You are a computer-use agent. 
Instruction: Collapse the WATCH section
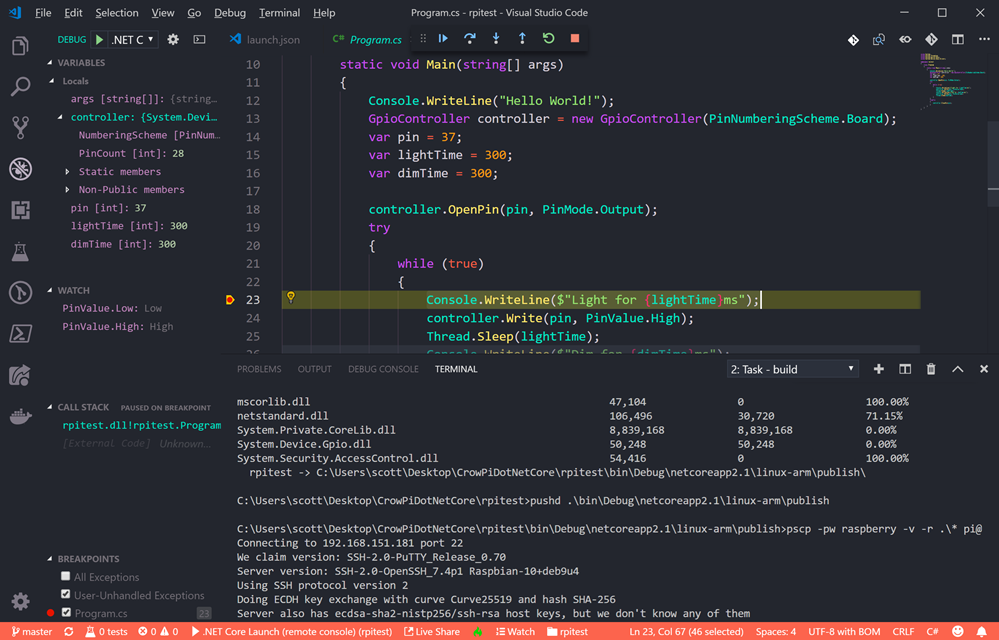tap(50, 290)
